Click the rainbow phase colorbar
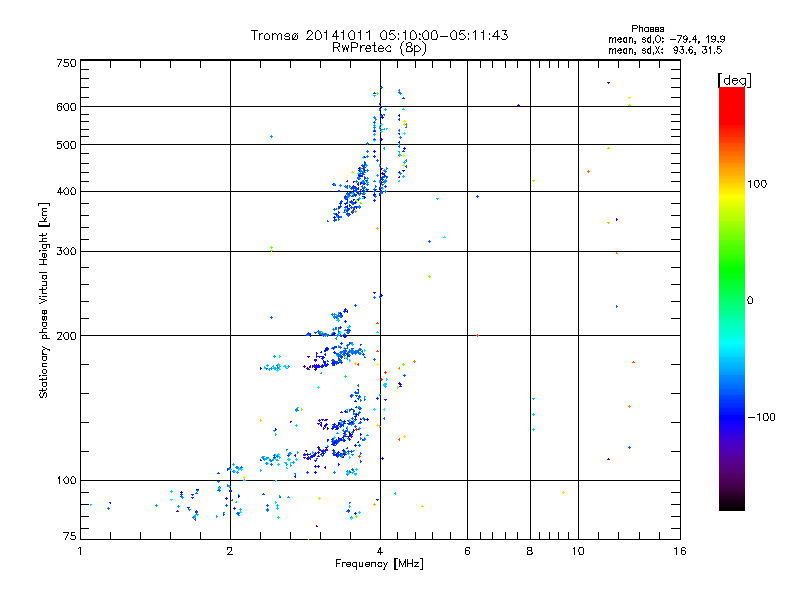Viewport: 800px width, 600px height. pyautogui.click(x=732, y=298)
